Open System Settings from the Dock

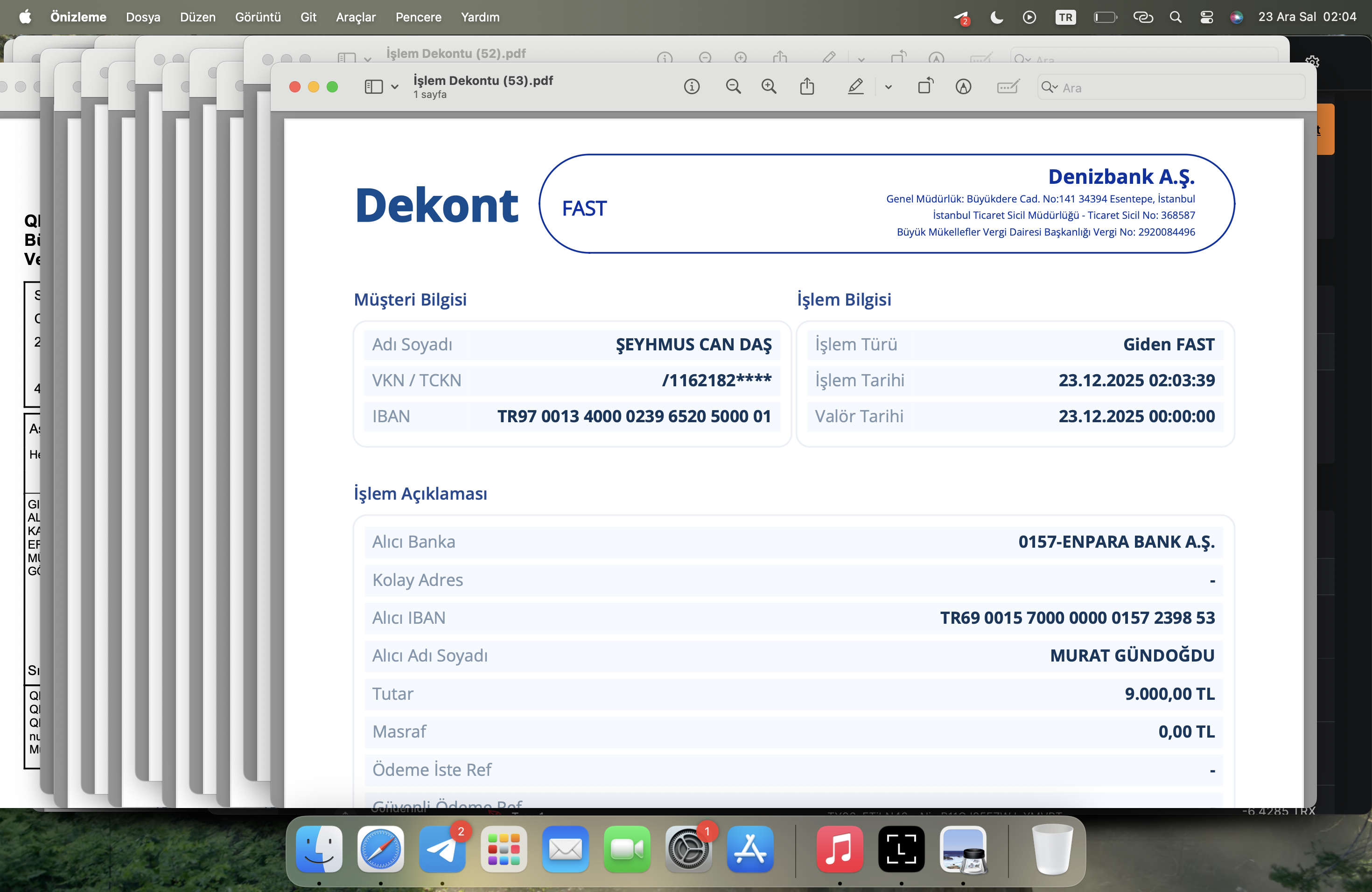click(689, 849)
